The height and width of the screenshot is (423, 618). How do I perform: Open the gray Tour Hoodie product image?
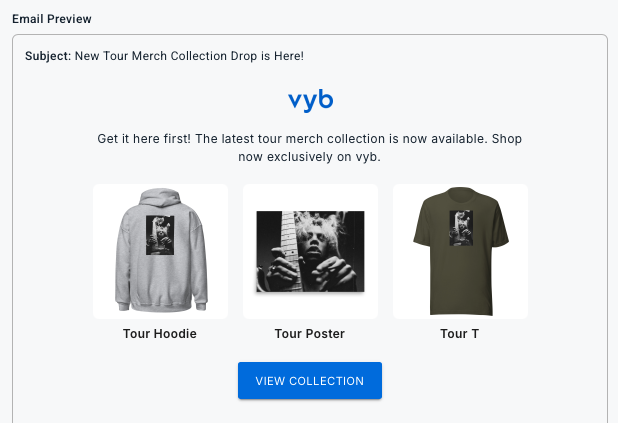tap(160, 251)
